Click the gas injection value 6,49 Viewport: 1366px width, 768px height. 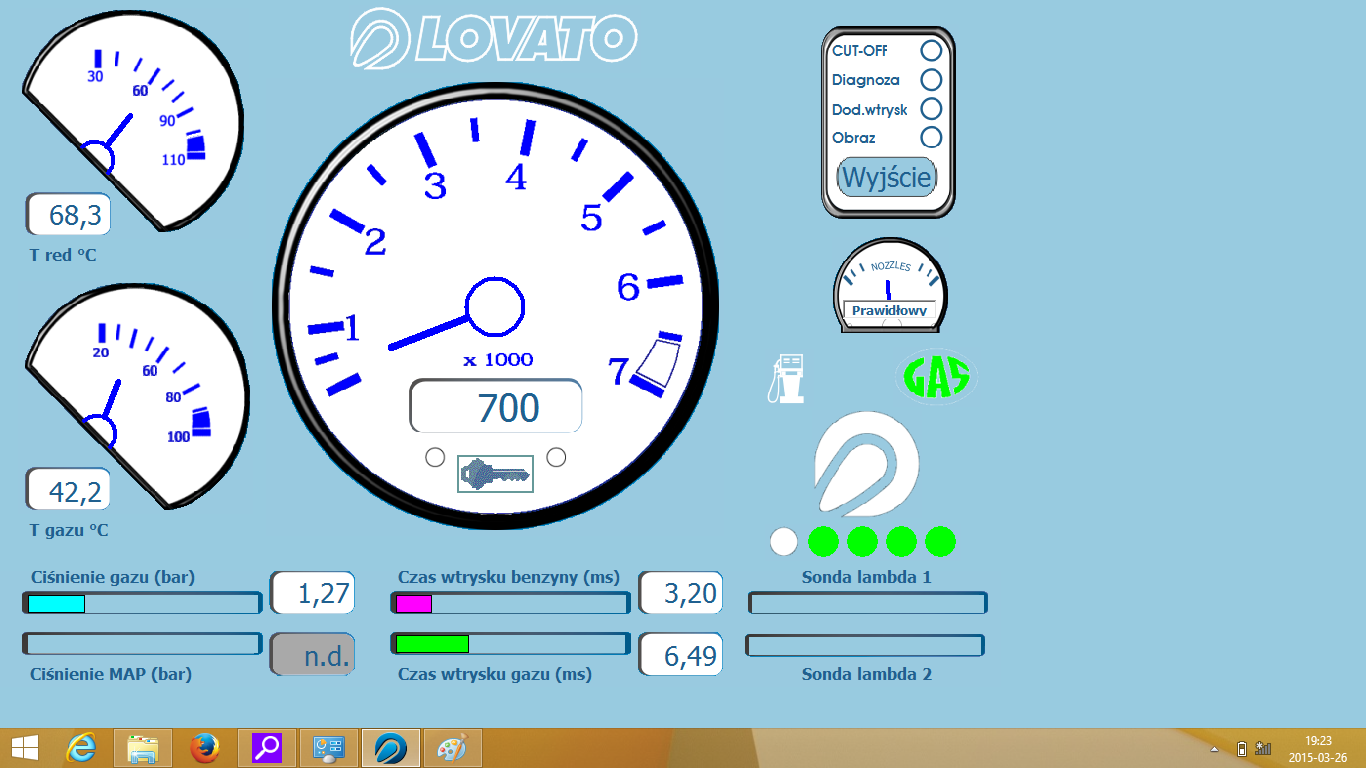point(680,655)
